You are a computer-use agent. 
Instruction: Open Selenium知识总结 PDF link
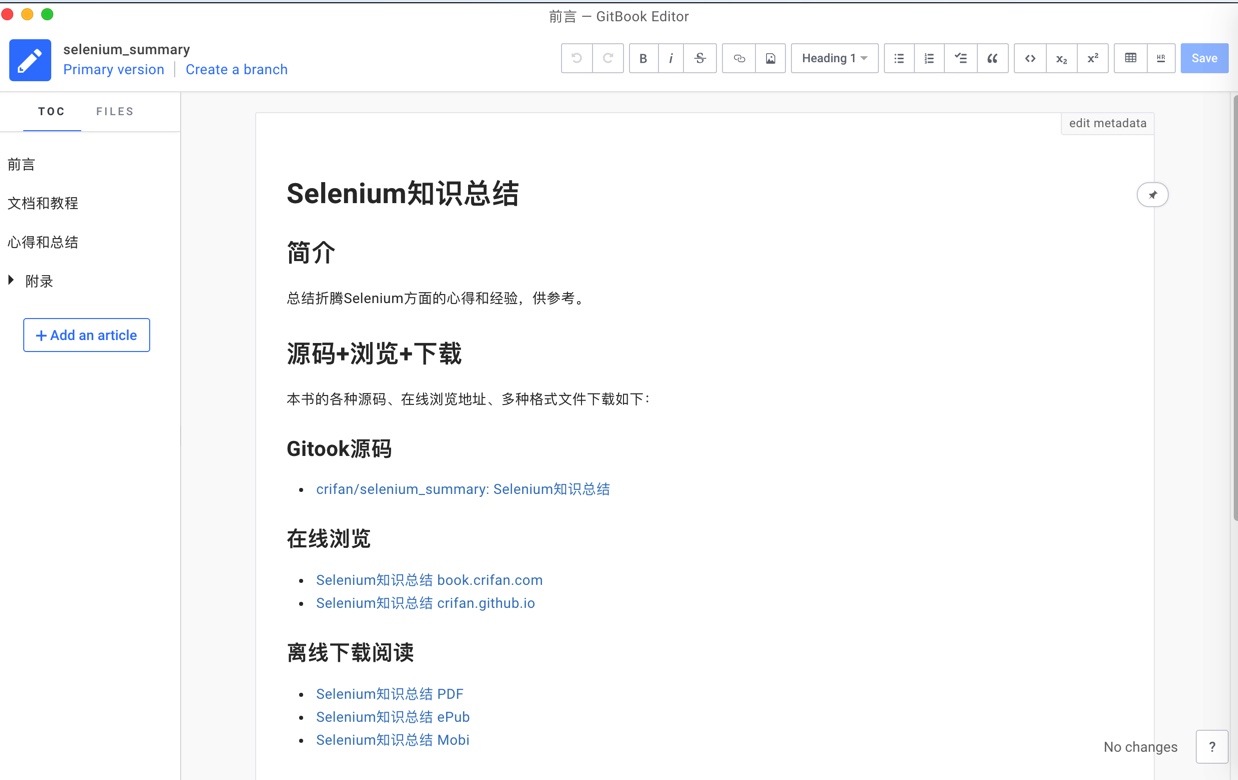point(390,694)
